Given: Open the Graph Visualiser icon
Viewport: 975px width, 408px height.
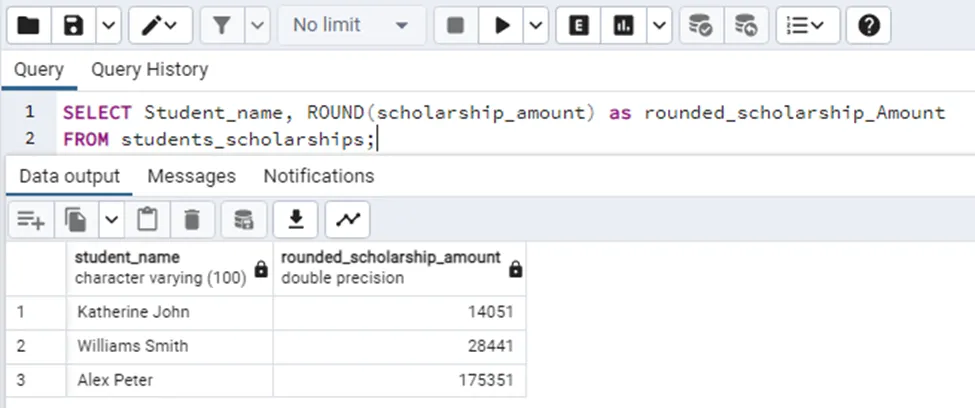Looking at the screenshot, I should (347, 219).
